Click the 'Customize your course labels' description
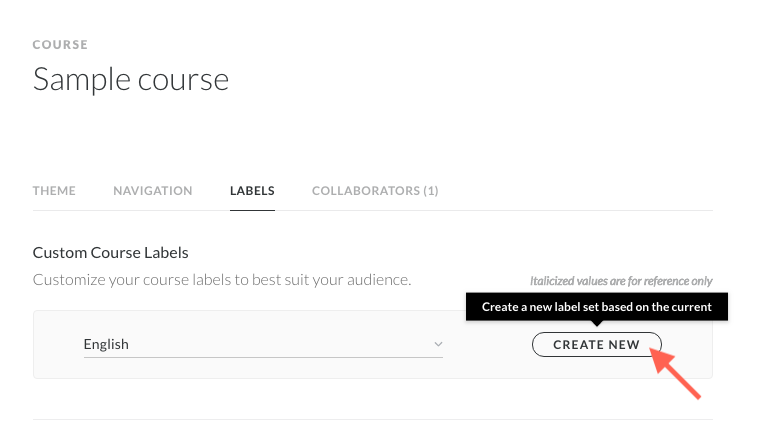 pyautogui.click(x=222, y=279)
